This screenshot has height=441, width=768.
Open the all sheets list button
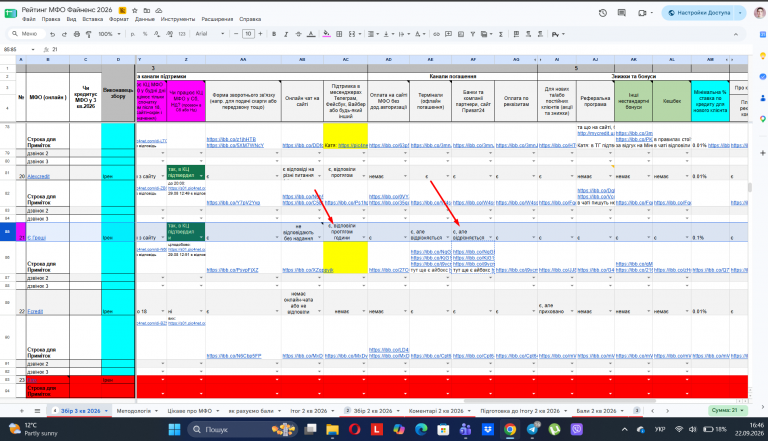[37, 411]
